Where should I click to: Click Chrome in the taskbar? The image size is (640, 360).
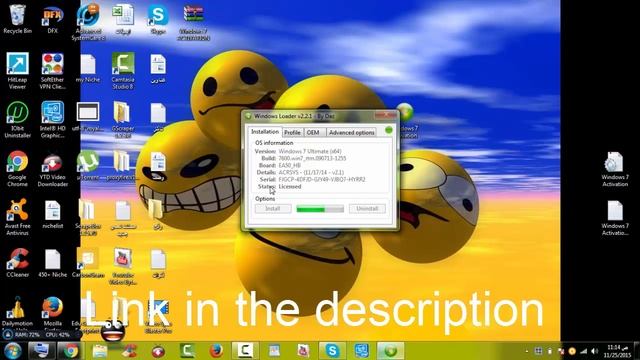coord(71,351)
